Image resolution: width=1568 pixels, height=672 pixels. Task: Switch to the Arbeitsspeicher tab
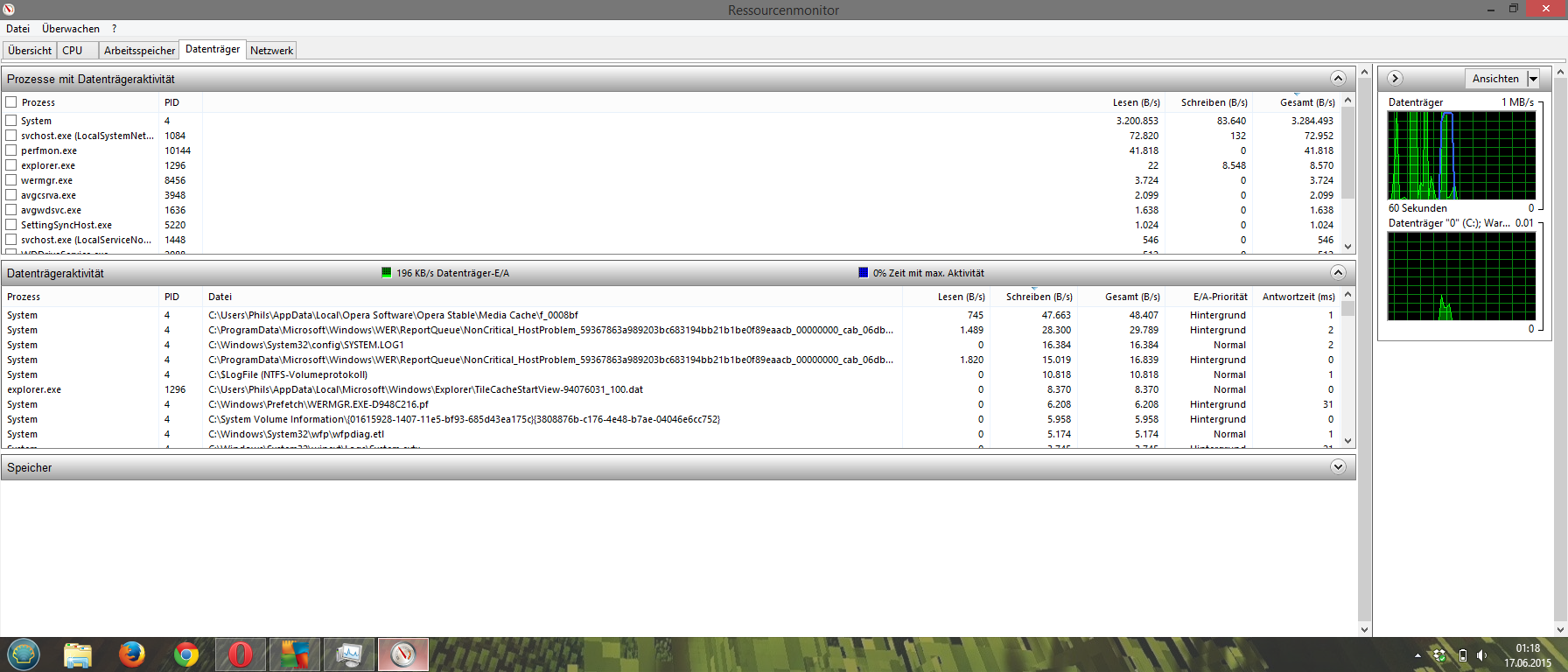pyautogui.click(x=139, y=51)
